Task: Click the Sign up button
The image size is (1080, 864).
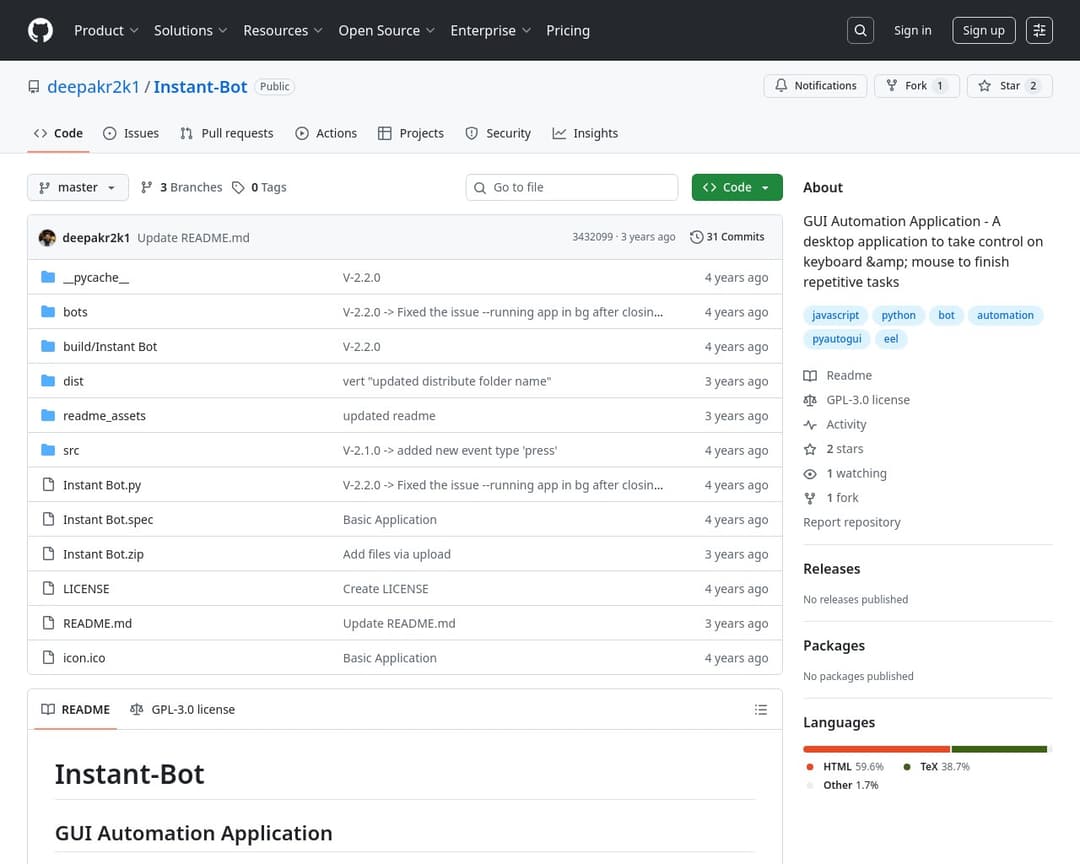Action: [x=983, y=30]
